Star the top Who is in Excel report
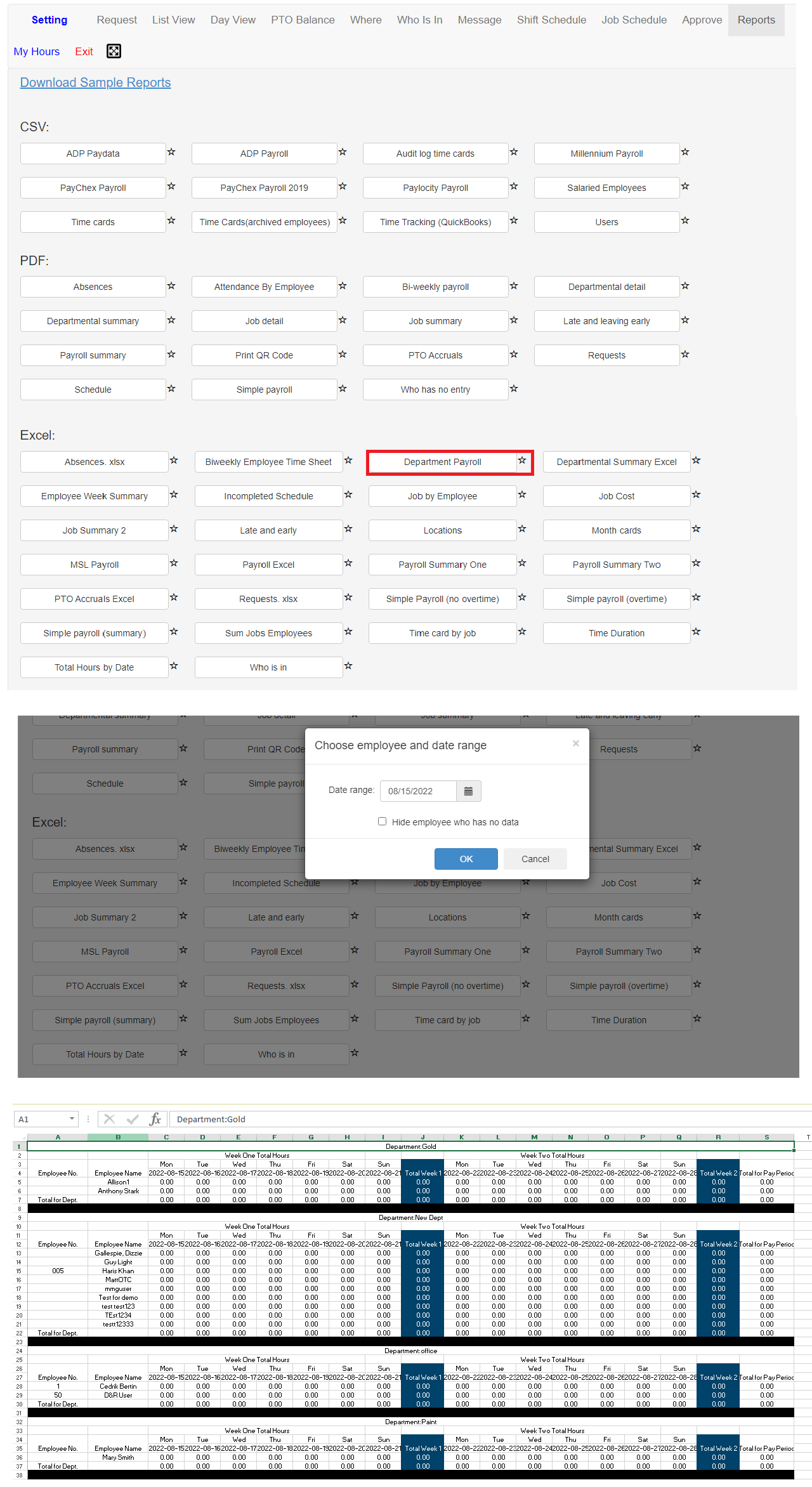This screenshot has width=812, height=1487. (348, 666)
